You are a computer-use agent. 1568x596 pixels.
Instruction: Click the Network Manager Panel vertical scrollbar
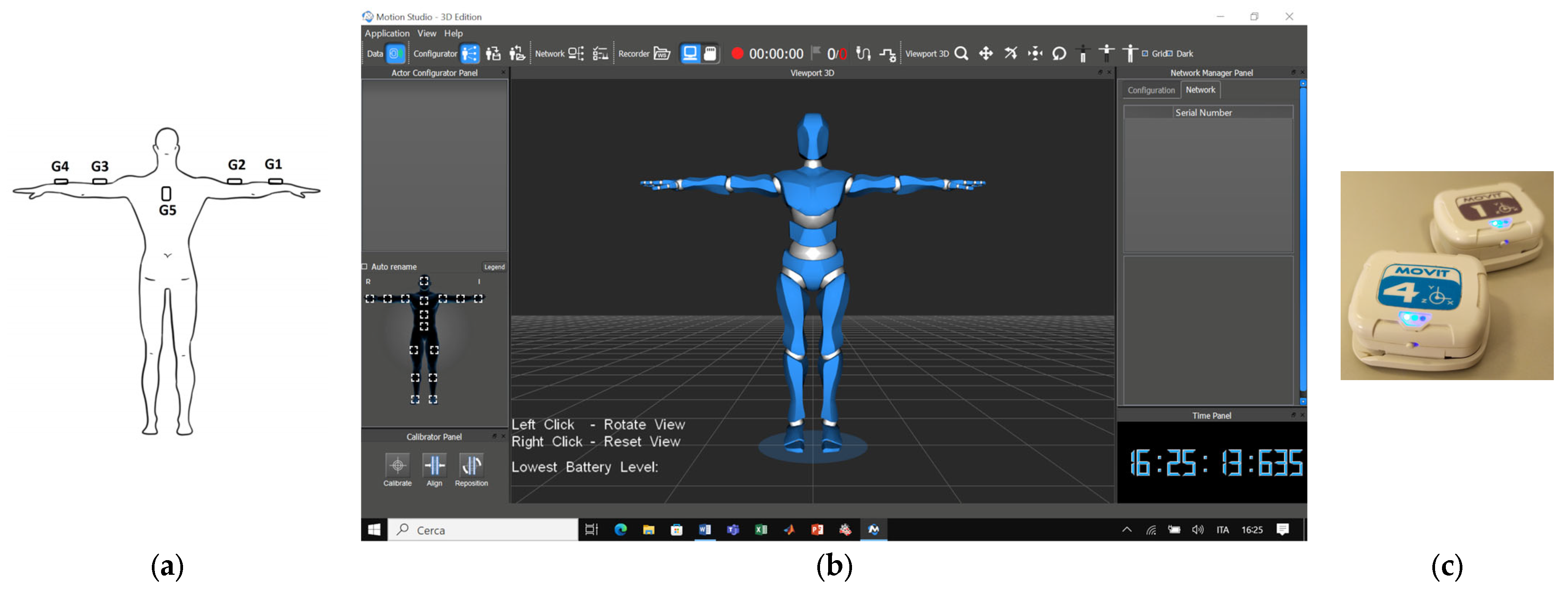1302,244
